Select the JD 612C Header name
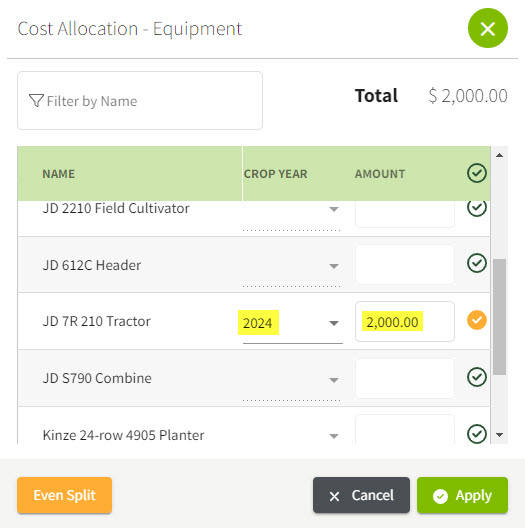The width and height of the screenshot is (525, 528). [x=92, y=265]
